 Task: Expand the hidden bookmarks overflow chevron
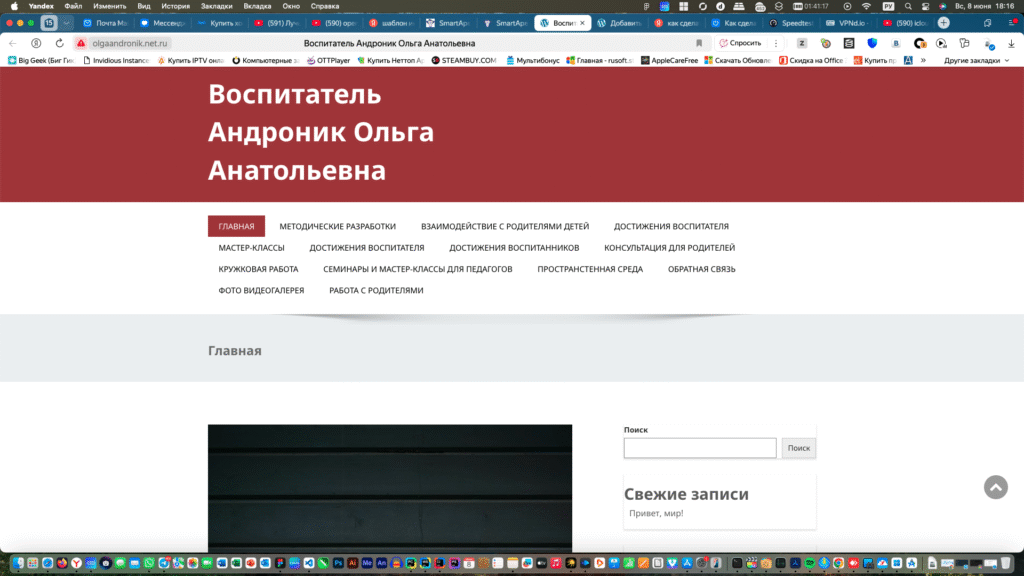(x=922, y=60)
